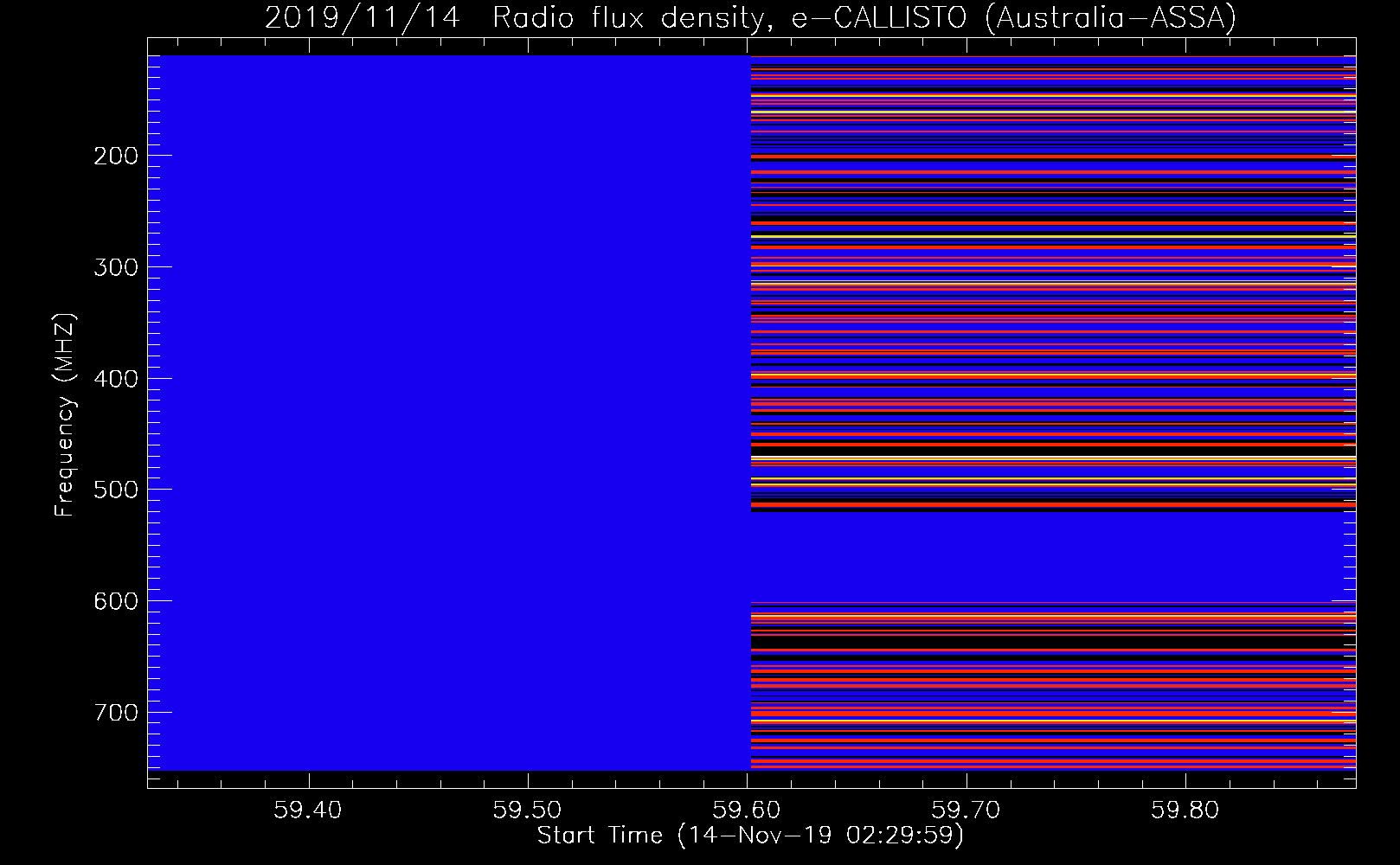Click the 59.50 time tick label
1400x865 pixels.
click(527, 811)
